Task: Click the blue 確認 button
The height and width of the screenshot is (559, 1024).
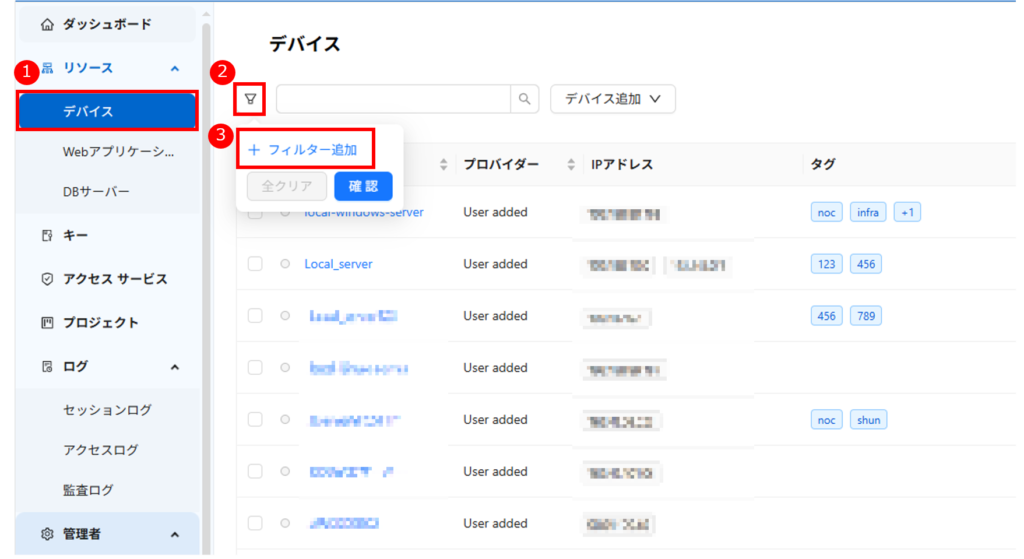Action: (x=363, y=186)
